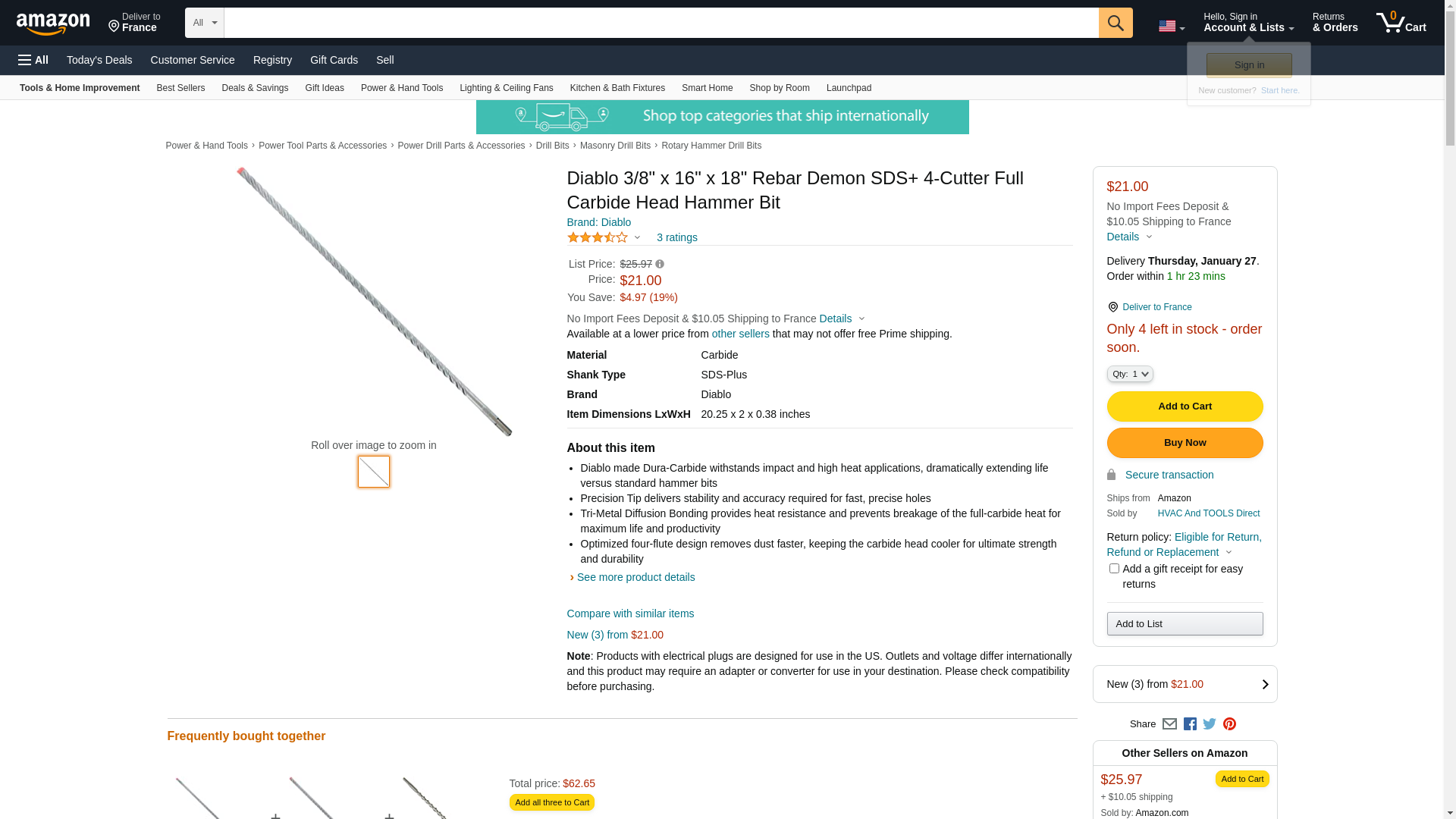Screen dimensions: 1456x819
Task: Open the country flag language selector
Action: pos(1171,27)
